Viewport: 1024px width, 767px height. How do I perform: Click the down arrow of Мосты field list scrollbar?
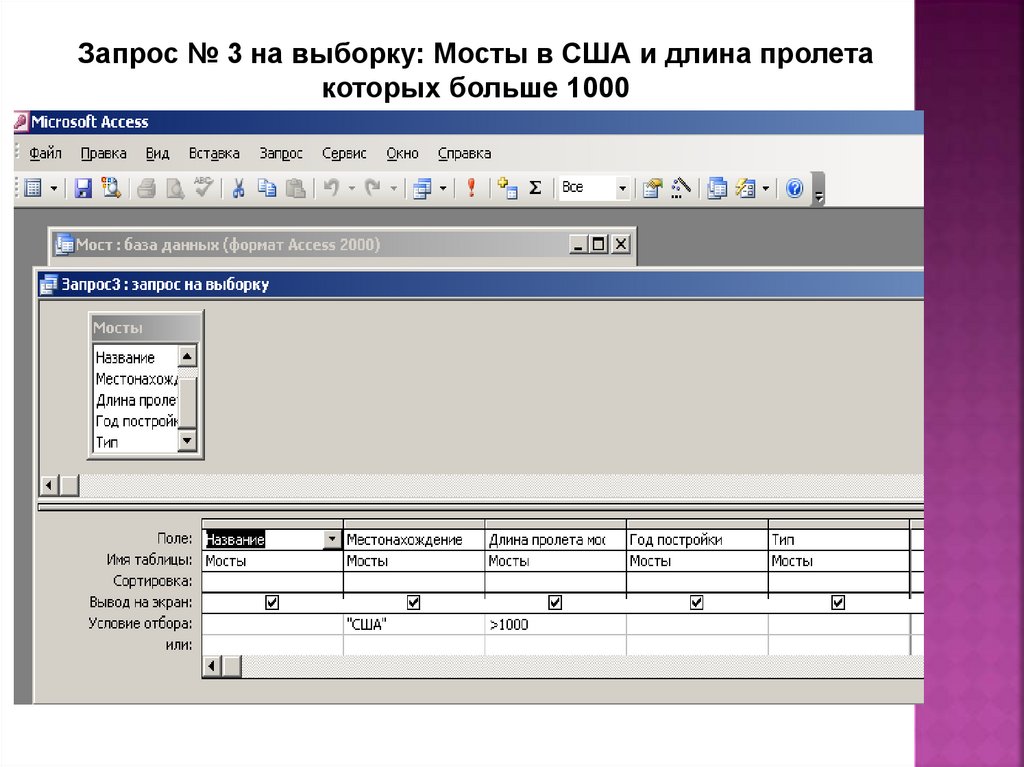click(x=187, y=440)
